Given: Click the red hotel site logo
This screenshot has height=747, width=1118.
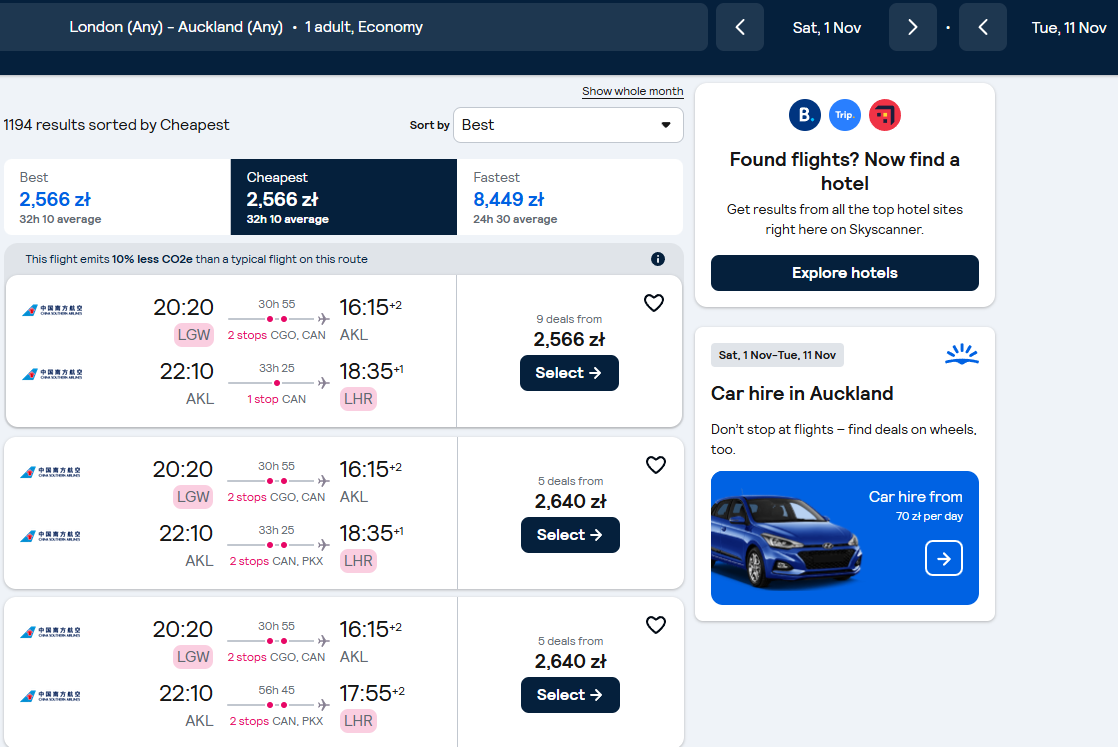Looking at the screenshot, I should (x=885, y=115).
